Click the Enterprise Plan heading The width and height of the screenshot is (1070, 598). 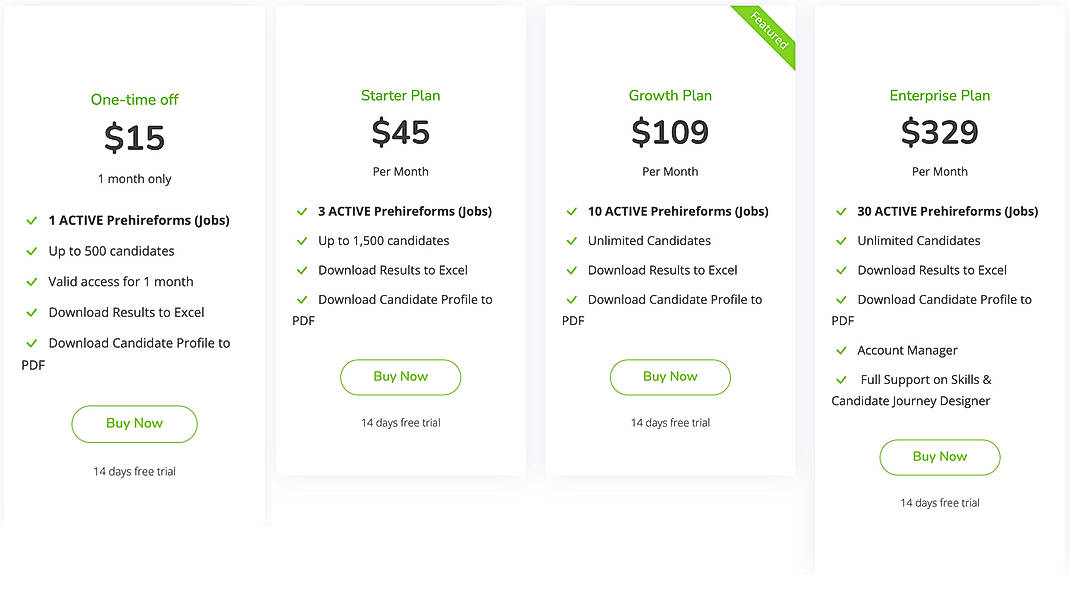tap(939, 95)
